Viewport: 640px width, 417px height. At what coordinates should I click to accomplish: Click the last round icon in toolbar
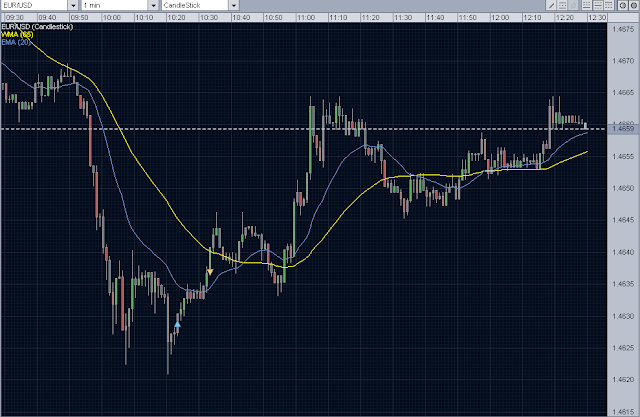click(634, 5)
